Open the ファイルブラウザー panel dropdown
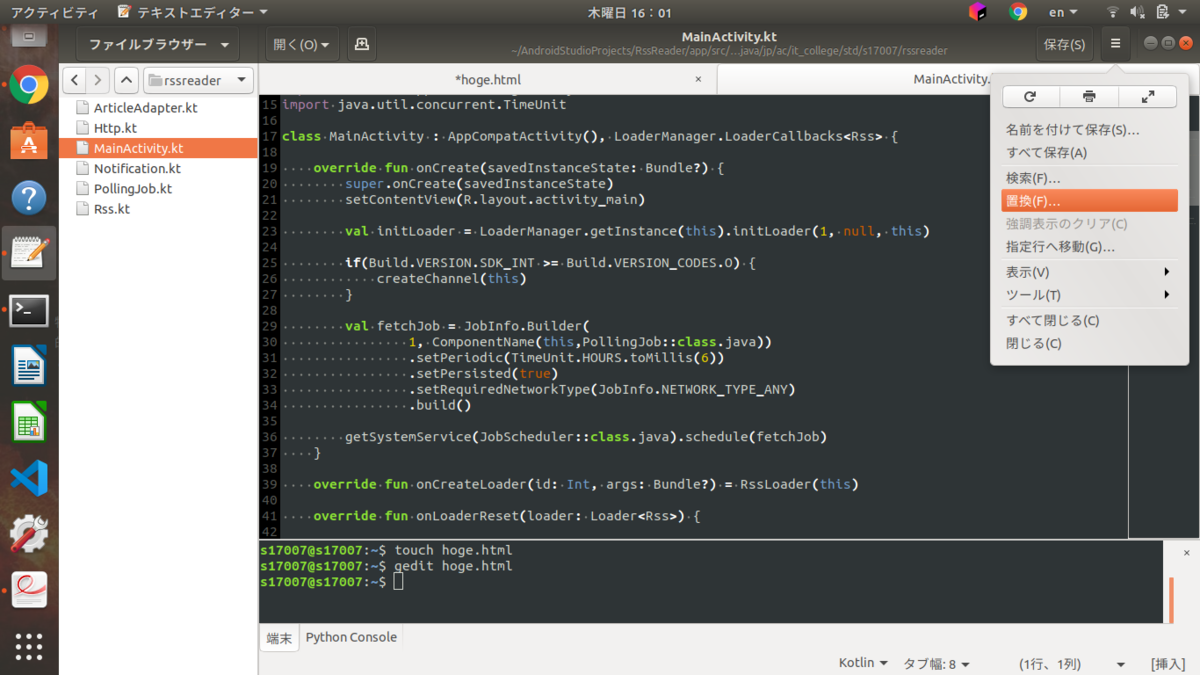 tap(158, 44)
